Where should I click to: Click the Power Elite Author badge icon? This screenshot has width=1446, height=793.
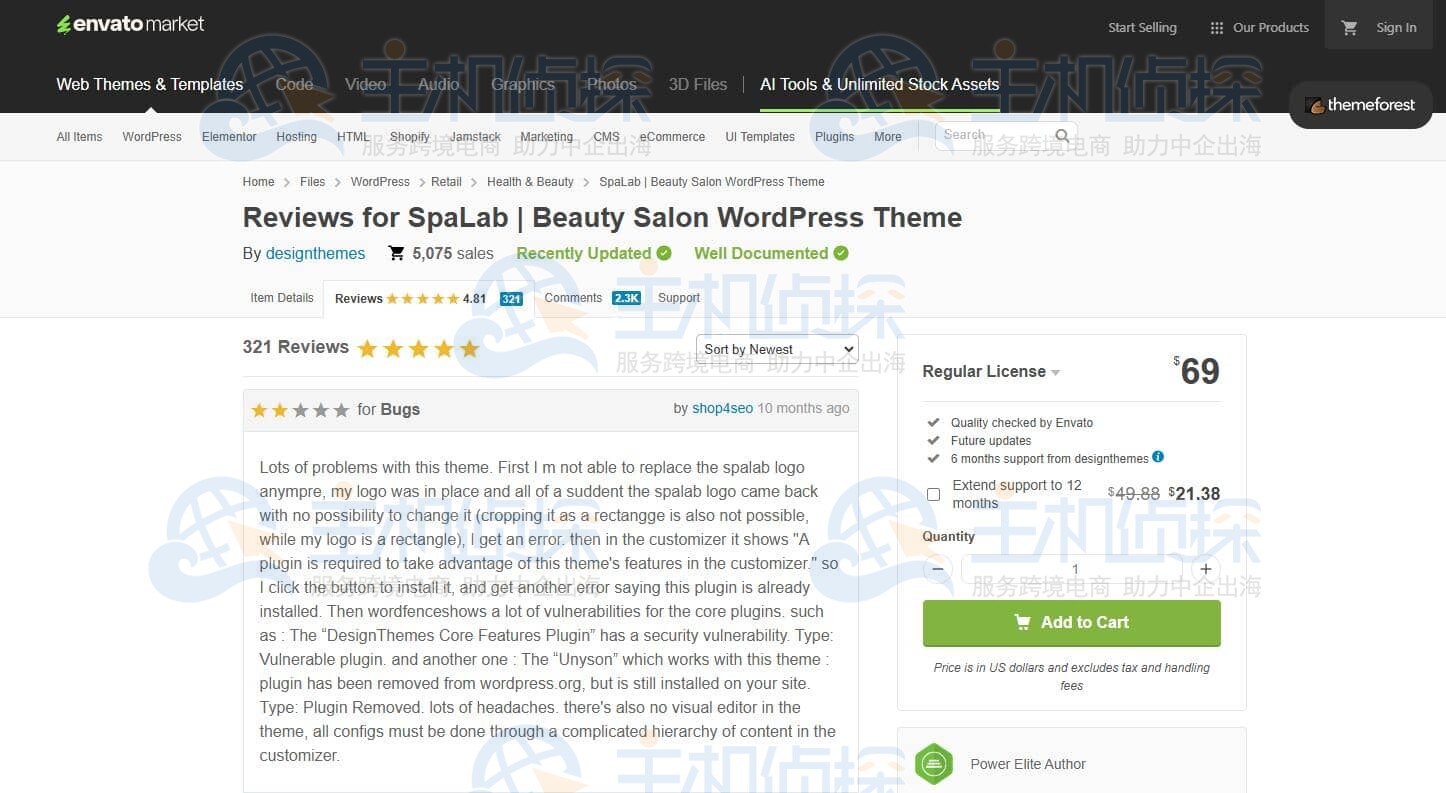pos(934,764)
